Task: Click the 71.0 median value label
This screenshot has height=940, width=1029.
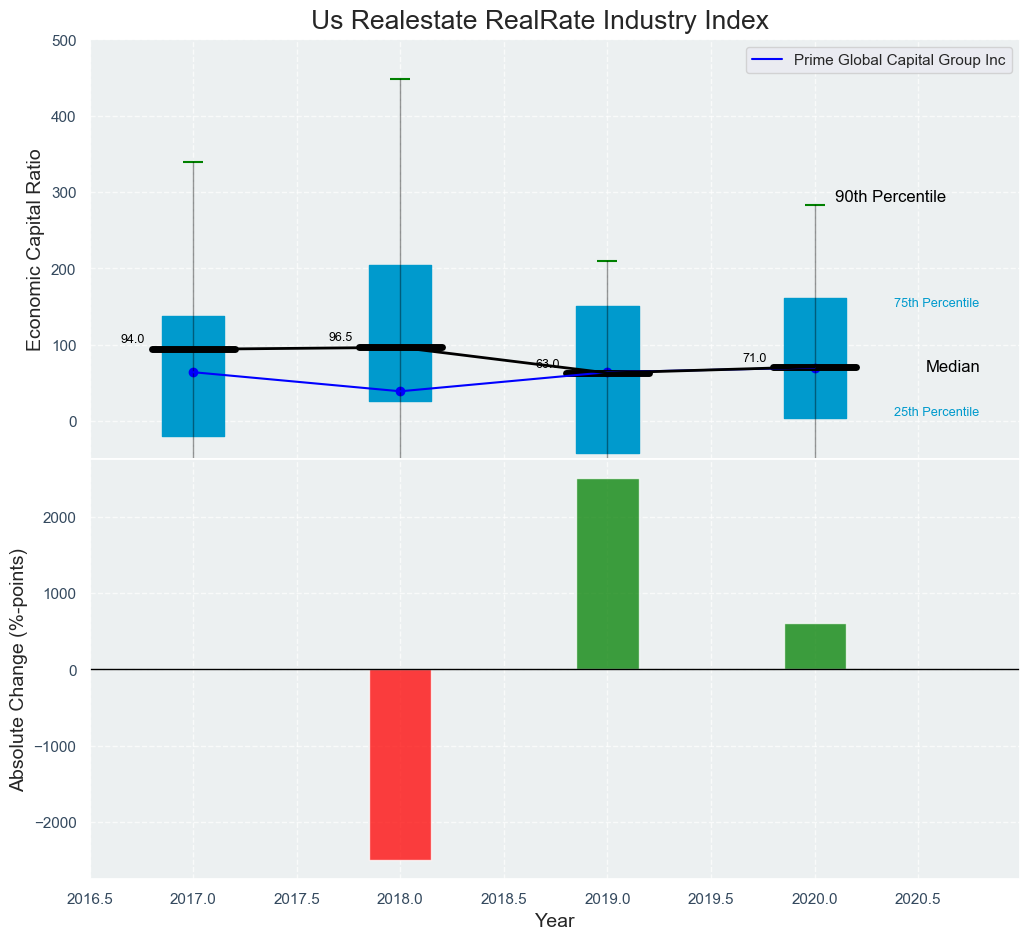Action: 754,358
